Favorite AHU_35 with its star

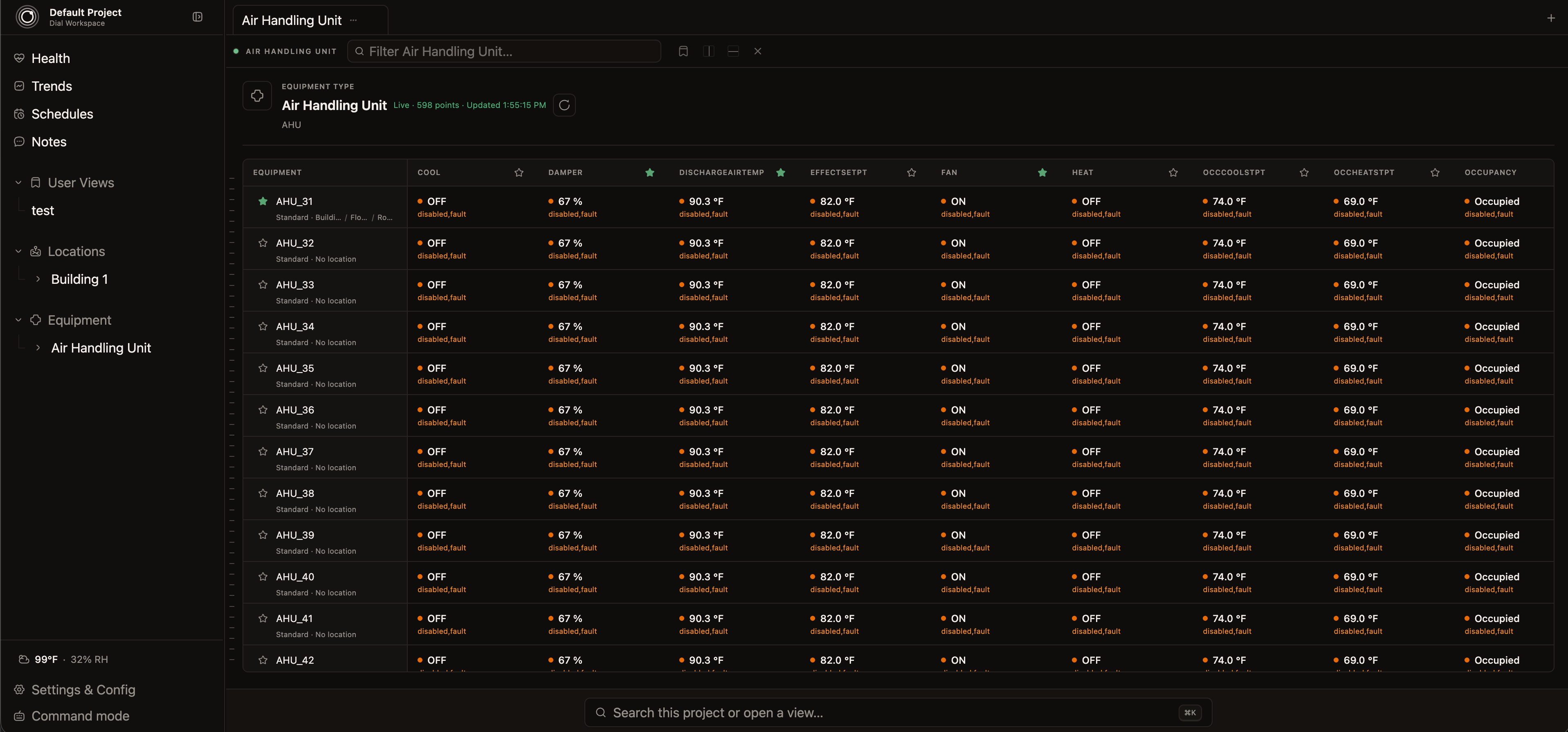(x=263, y=368)
